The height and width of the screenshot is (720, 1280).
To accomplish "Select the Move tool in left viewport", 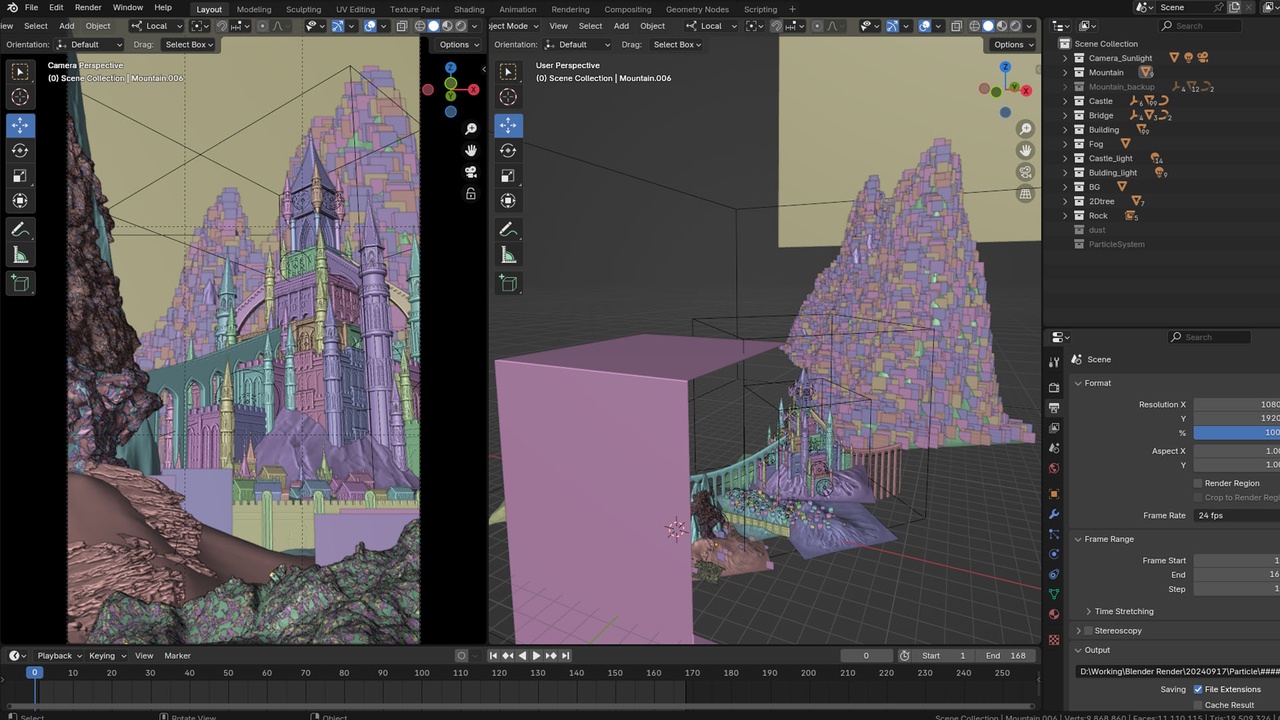I will 20,125.
